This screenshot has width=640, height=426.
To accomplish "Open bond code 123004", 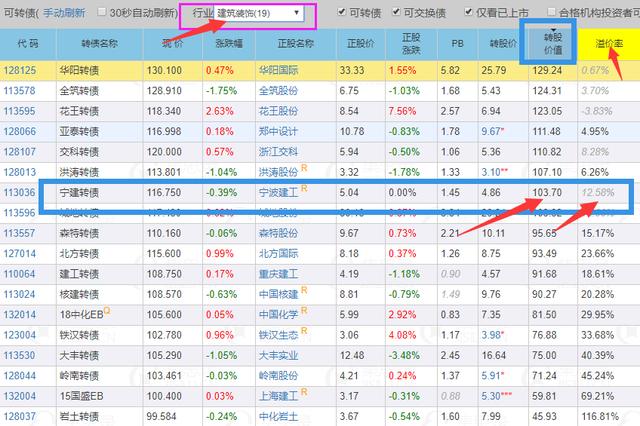I will tap(20, 335).
